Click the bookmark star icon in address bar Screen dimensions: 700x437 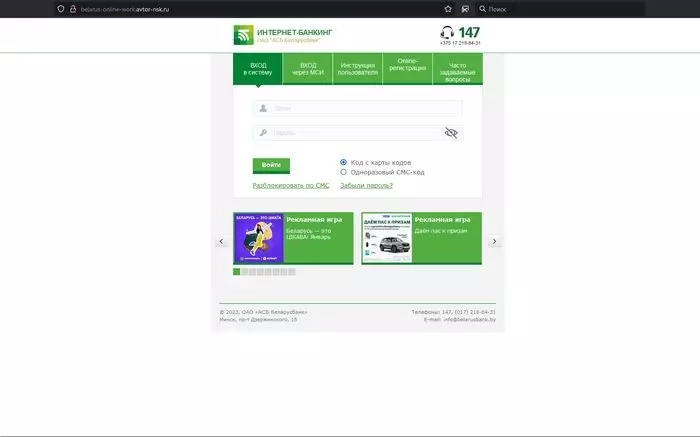click(x=448, y=9)
